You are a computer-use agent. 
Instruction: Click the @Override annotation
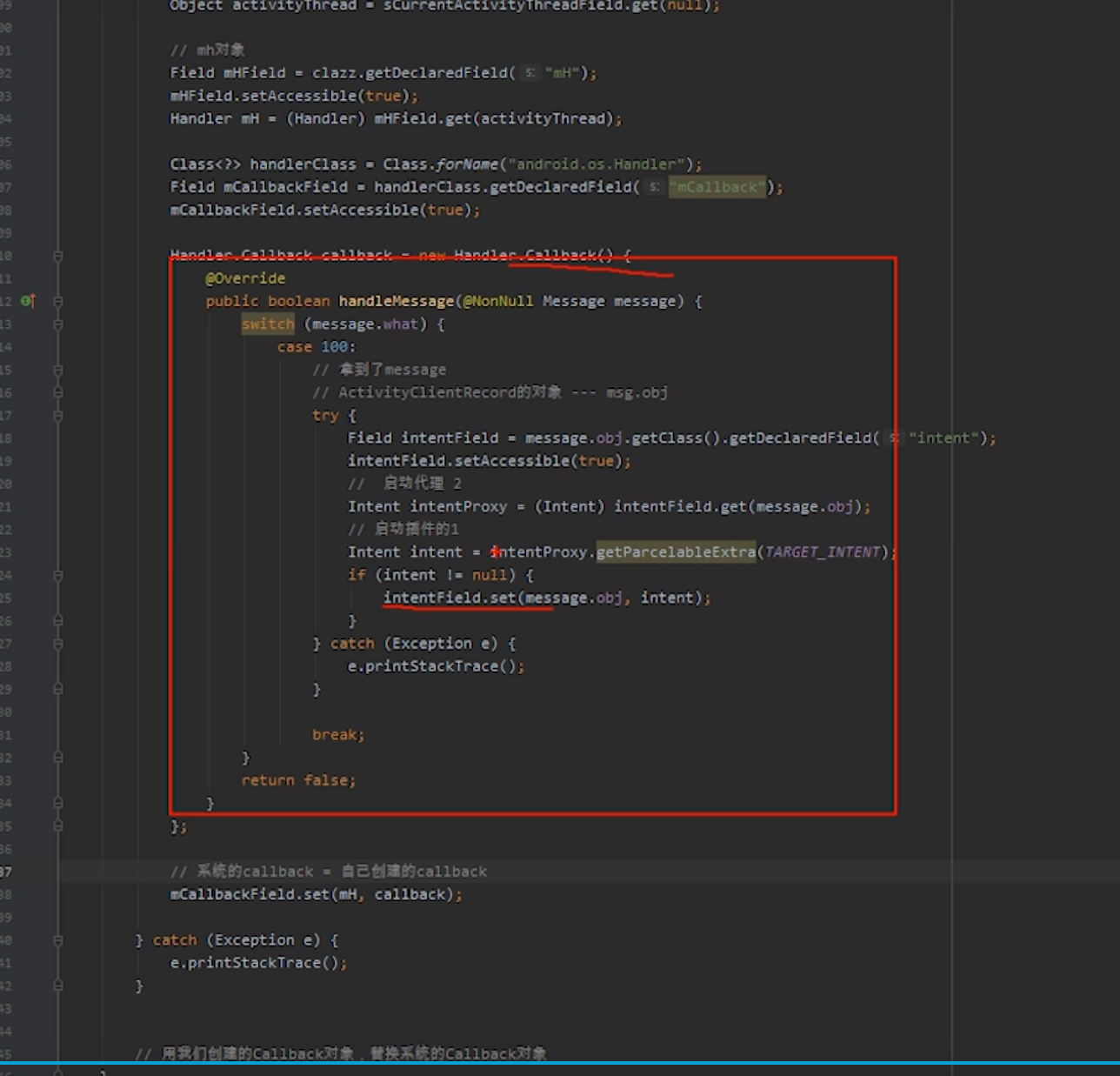245,278
